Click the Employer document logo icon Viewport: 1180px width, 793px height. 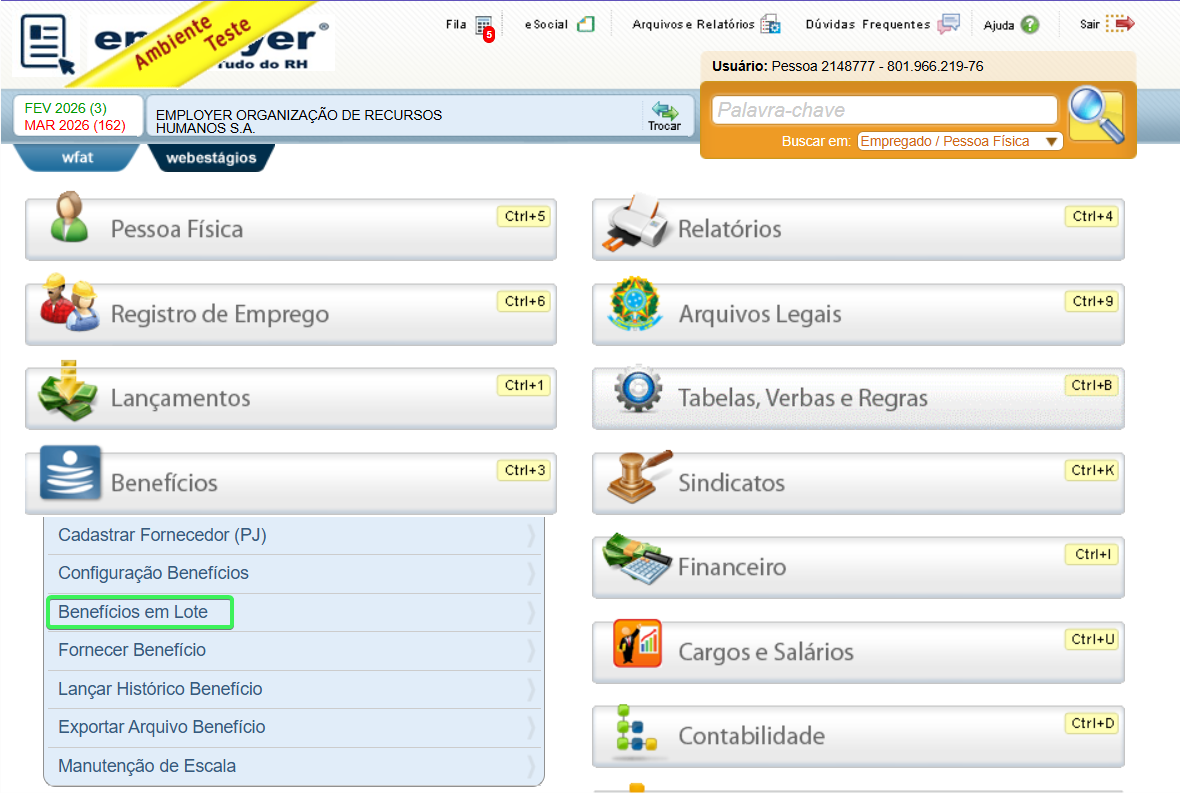47,44
